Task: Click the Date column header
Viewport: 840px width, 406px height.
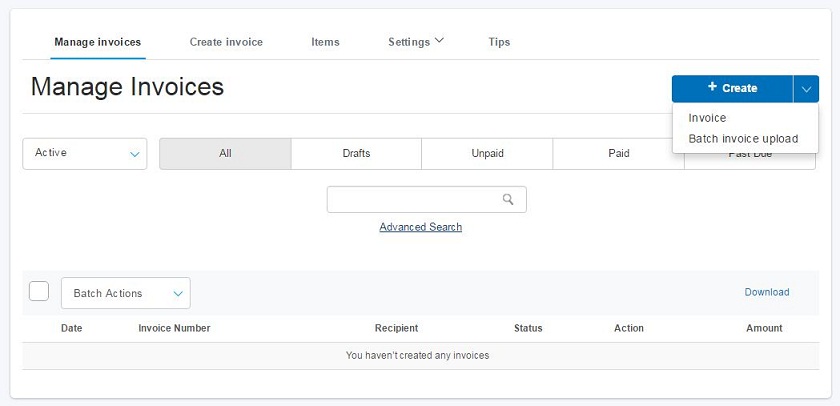Action: point(72,328)
